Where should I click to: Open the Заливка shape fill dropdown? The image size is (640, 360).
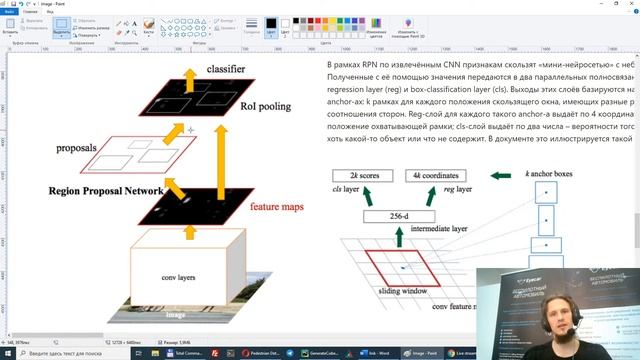coord(226,28)
